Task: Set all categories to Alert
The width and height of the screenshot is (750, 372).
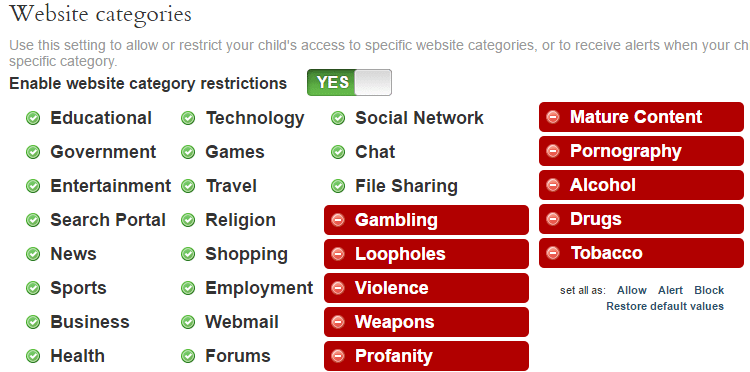Action: click(x=670, y=290)
